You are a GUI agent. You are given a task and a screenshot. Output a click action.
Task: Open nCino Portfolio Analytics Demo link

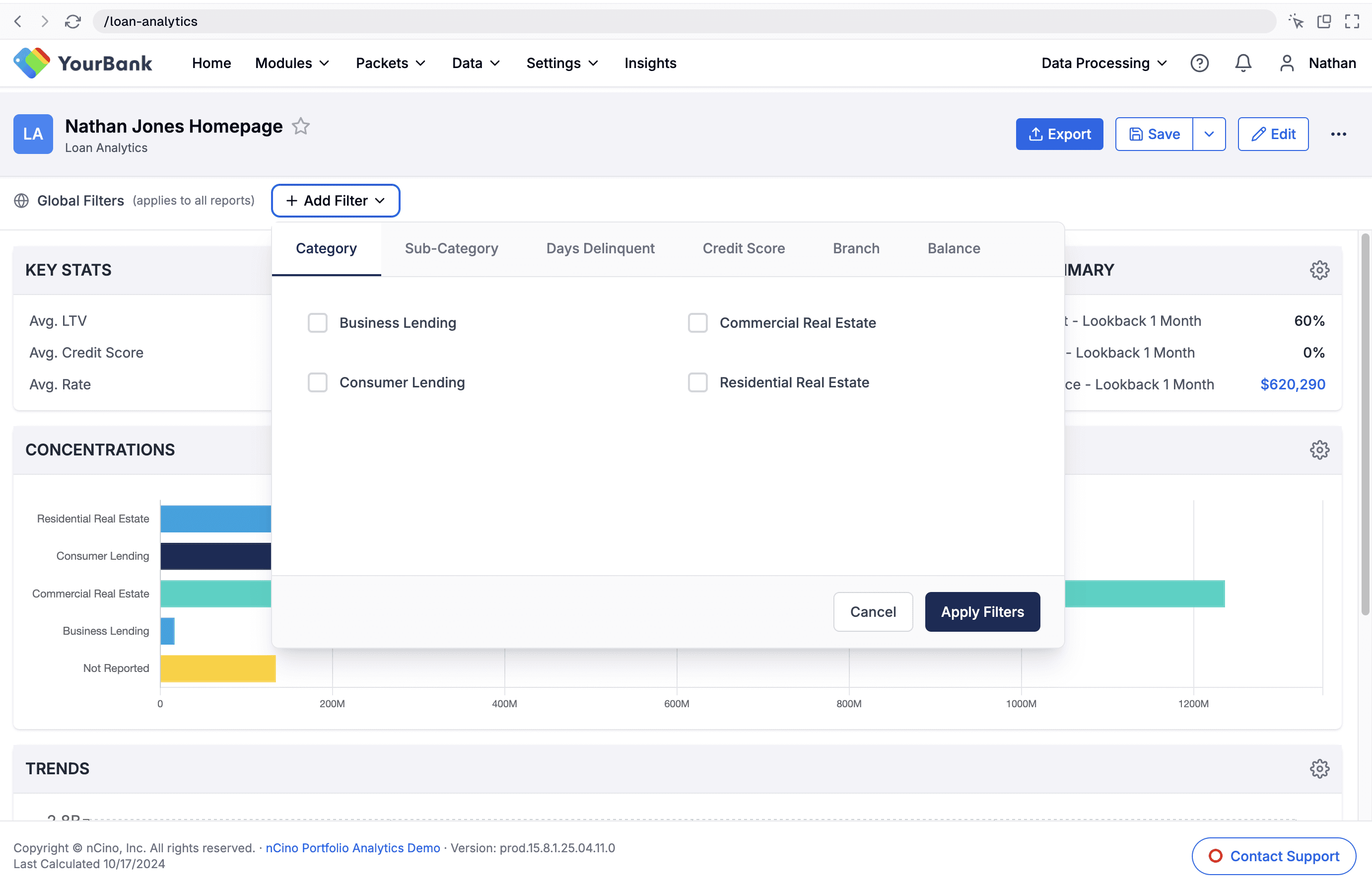click(x=352, y=848)
